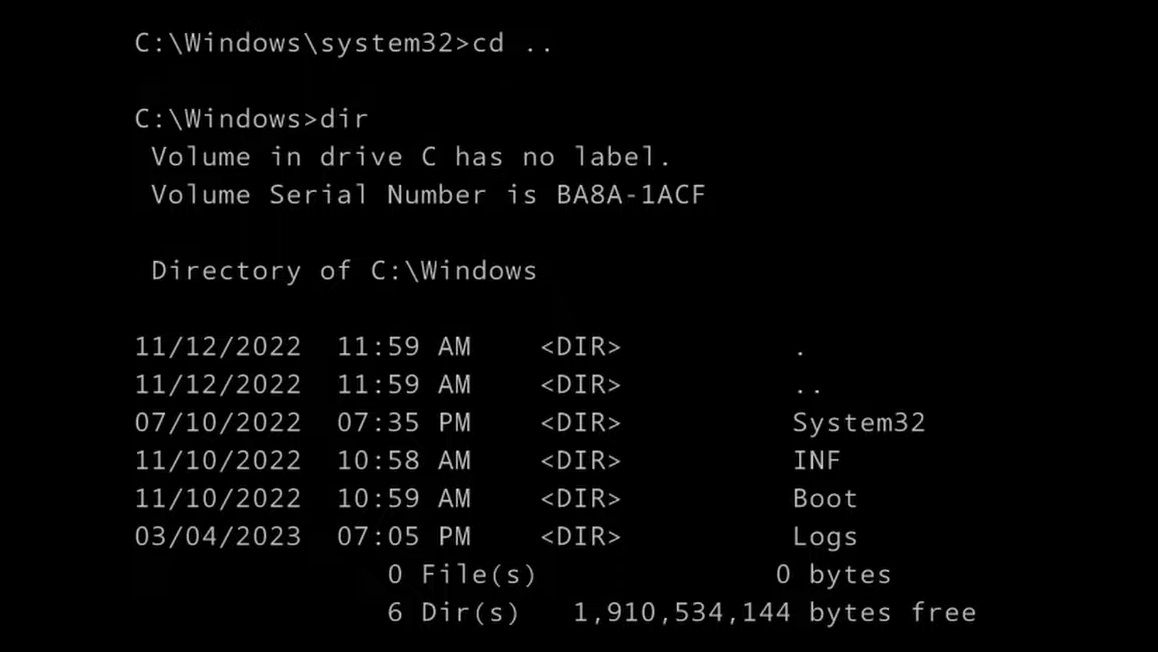Click the 07:35 PM timestamp

coord(403,423)
